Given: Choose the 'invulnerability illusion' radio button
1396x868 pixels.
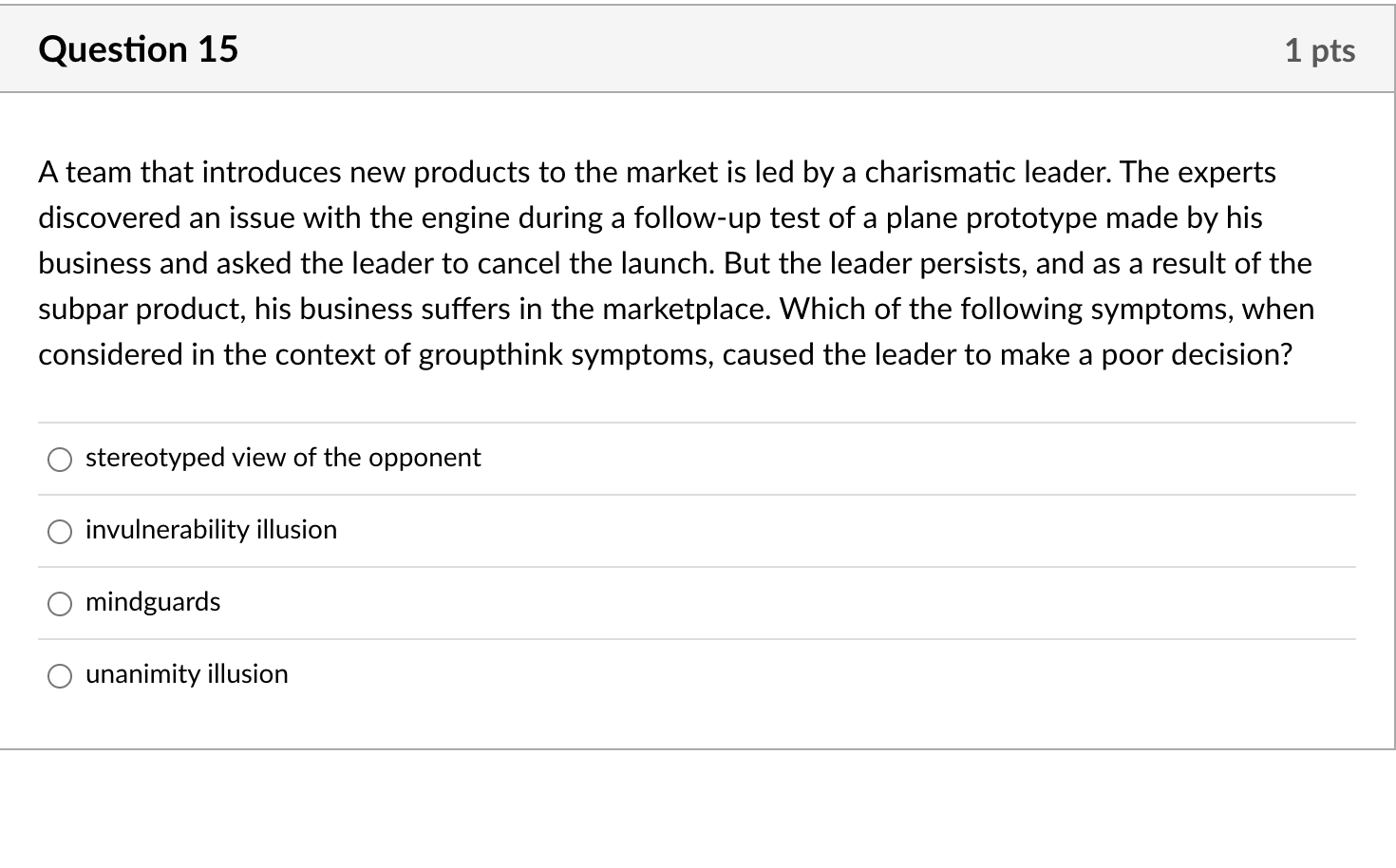Looking at the screenshot, I should [x=60, y=532].
